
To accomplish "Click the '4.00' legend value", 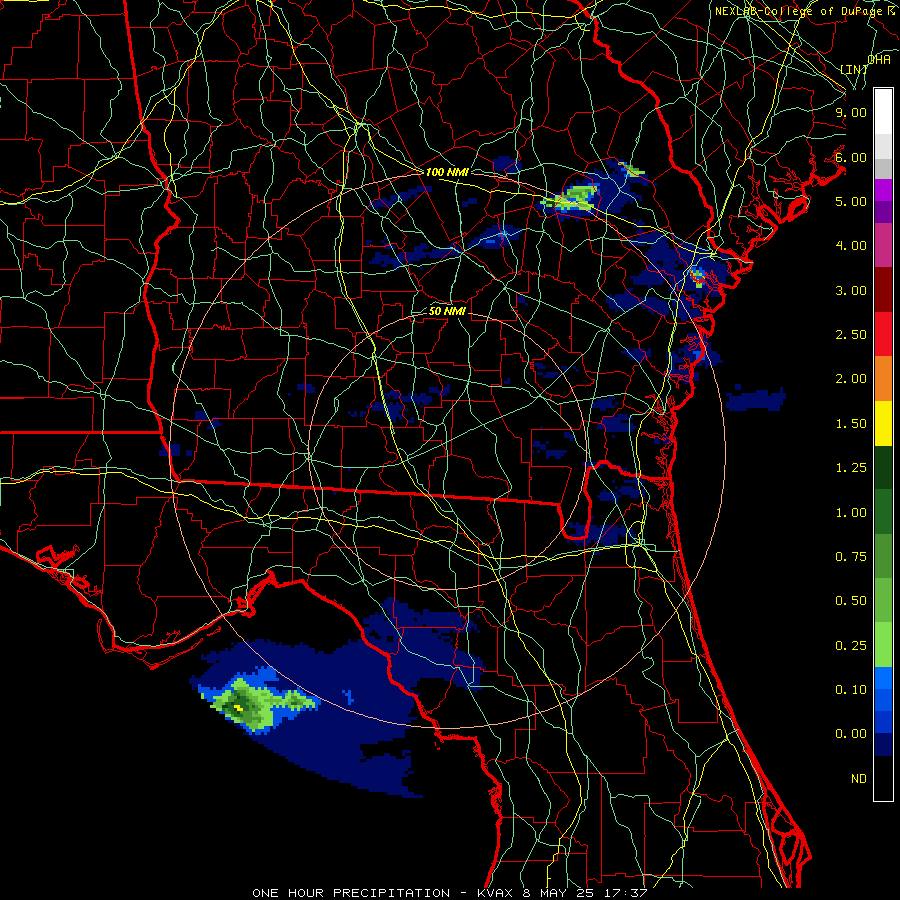I will click(851, 245).
